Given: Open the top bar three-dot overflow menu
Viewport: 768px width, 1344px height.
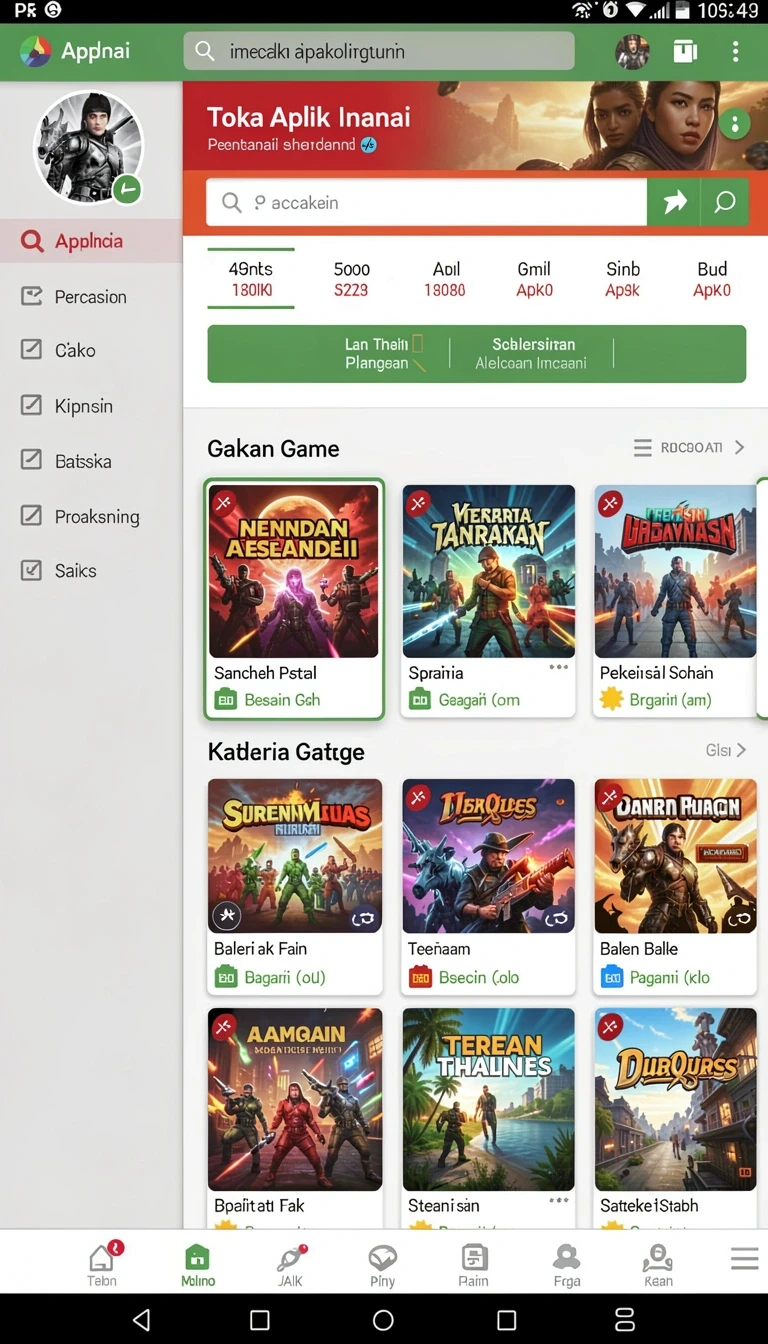Looking at the screenshot, I should [x=736, y=51].
